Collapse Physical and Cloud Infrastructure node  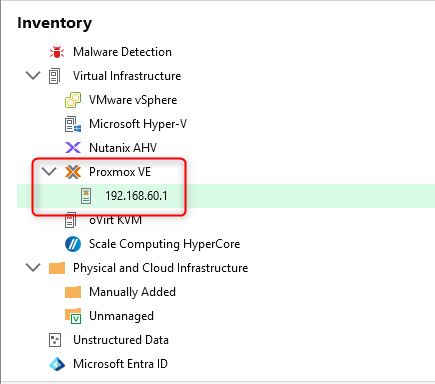[33, 267]
